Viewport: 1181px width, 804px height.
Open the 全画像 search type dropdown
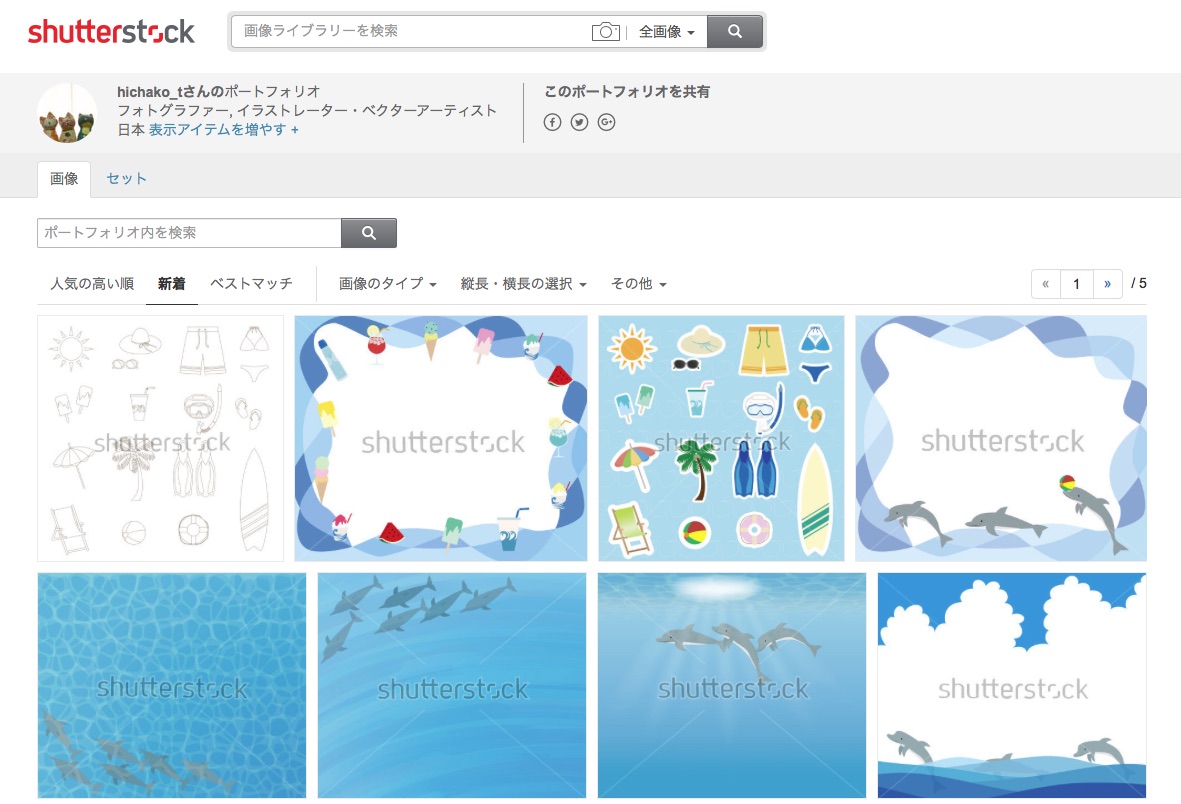667,32
